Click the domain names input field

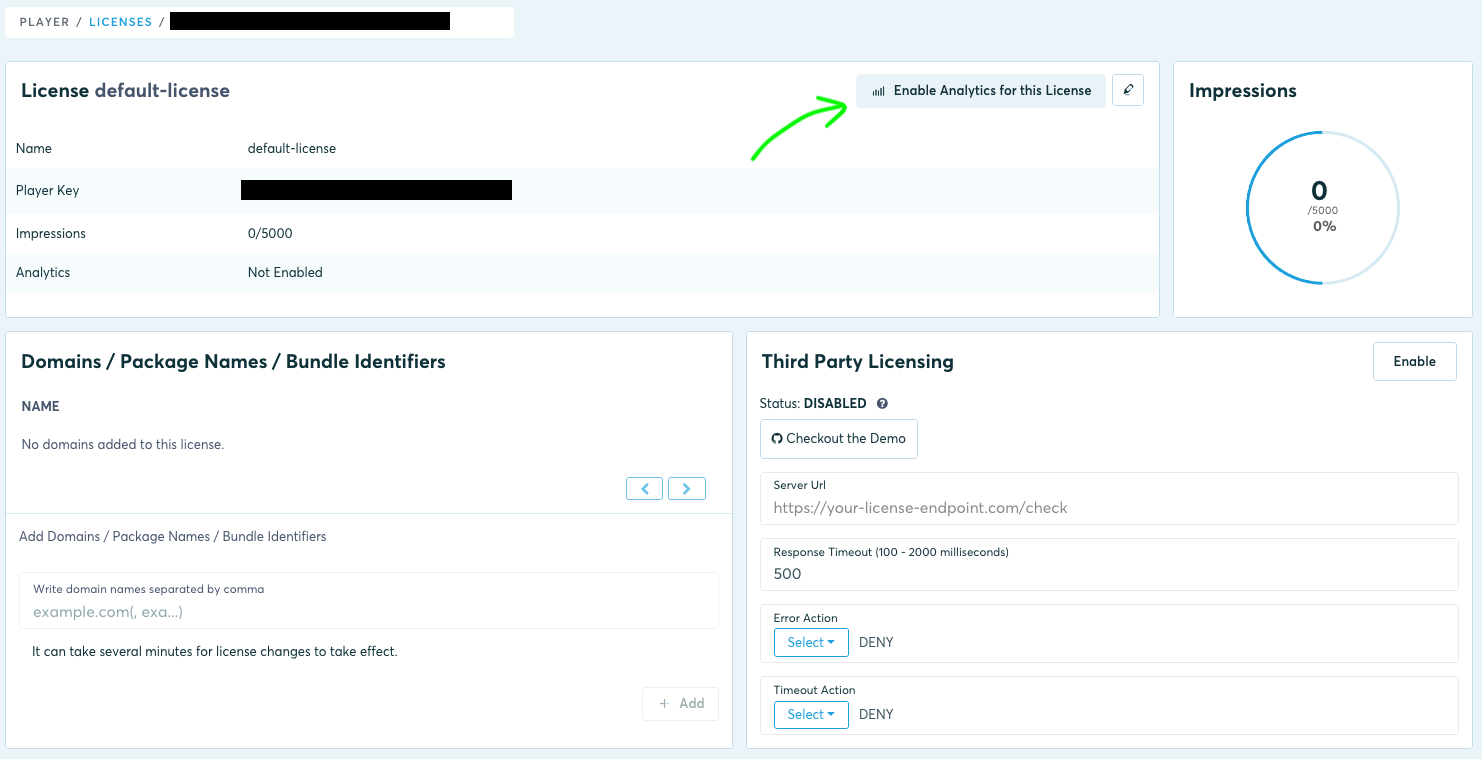coord(369,601)
